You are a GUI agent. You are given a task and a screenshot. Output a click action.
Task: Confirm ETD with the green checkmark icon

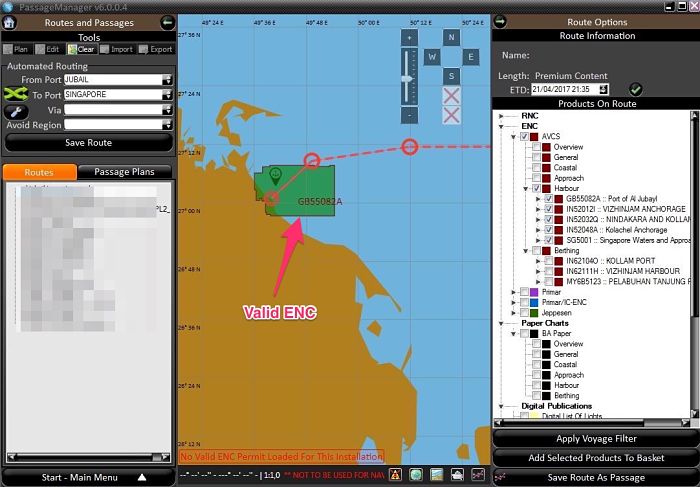(x=636, y=89)
